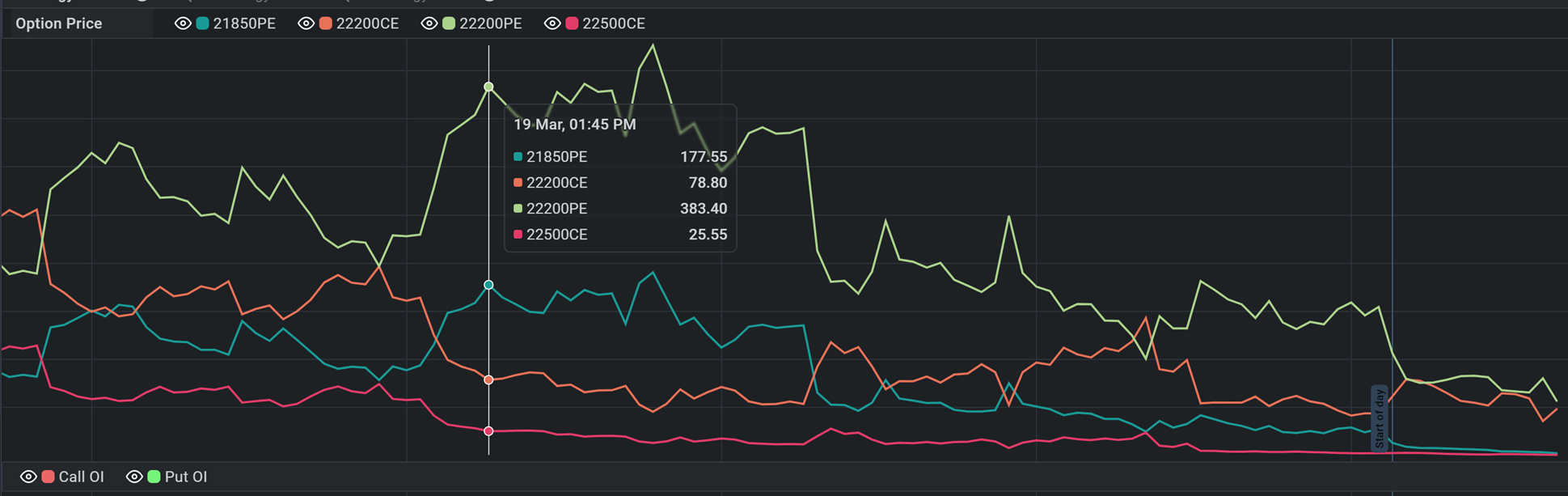This screenshot has width=1568, height=496.
Task: Click the Put OI legend label
Action: 186,477
